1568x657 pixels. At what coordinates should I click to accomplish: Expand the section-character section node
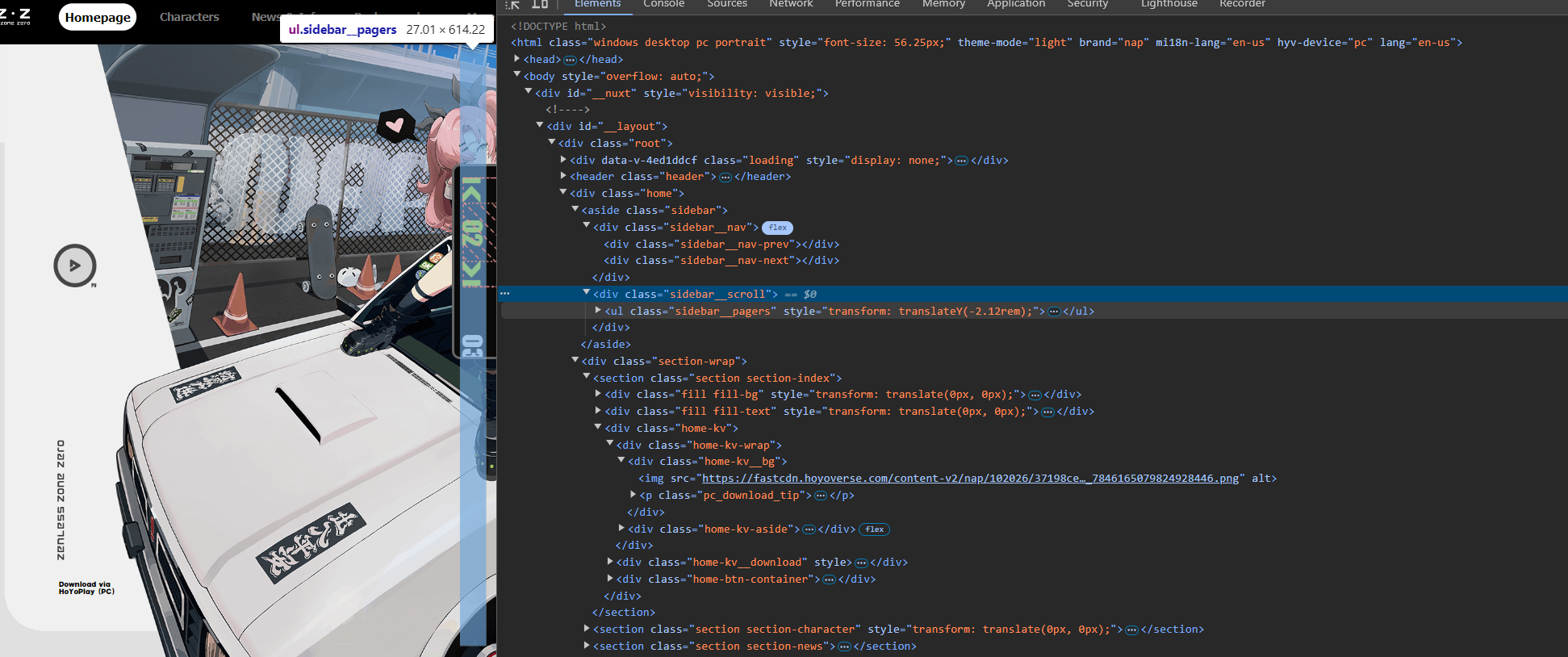tap(587, 629)
